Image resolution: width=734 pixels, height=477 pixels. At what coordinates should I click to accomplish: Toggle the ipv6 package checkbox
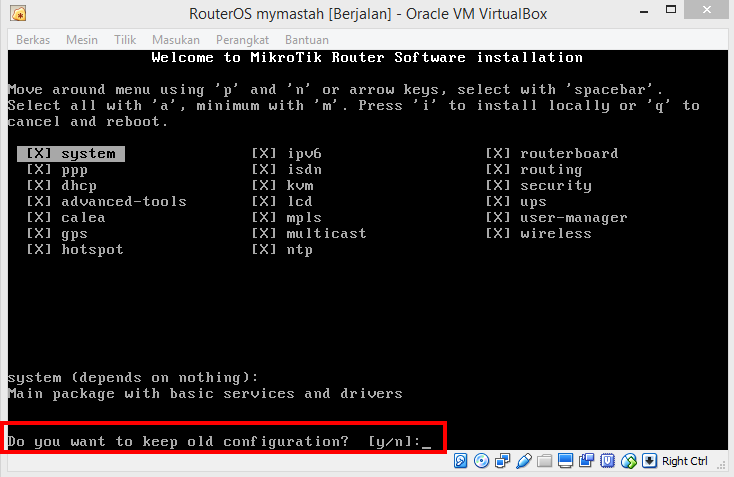pyautogui.click(x=264, y=154)
